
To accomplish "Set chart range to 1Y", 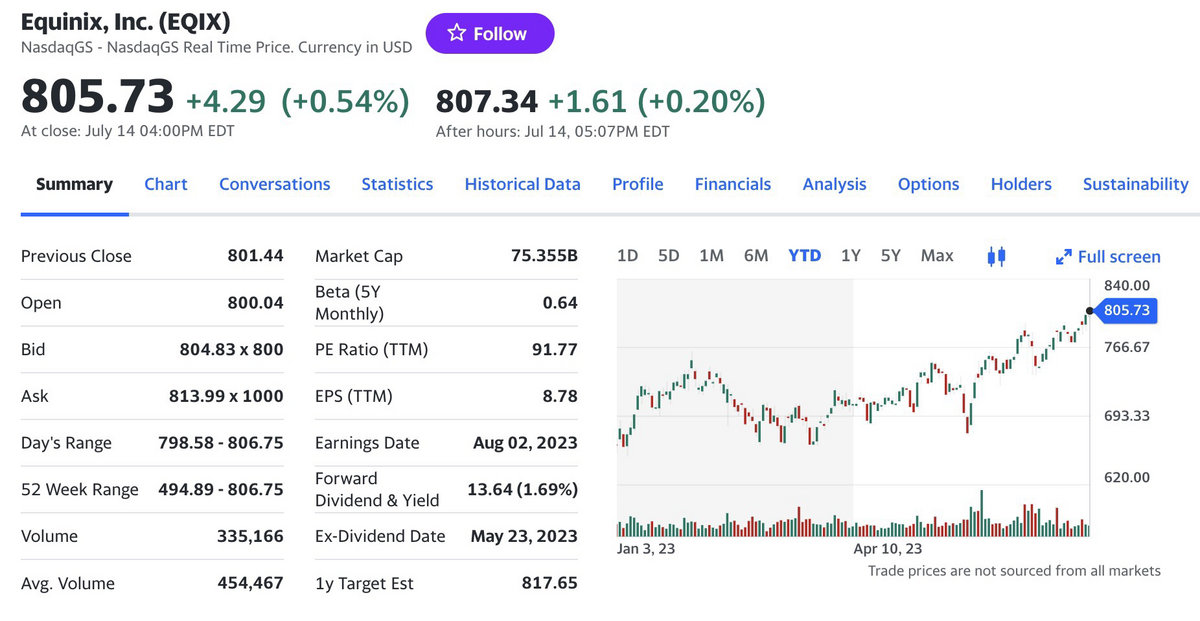I will coord(851,255).
